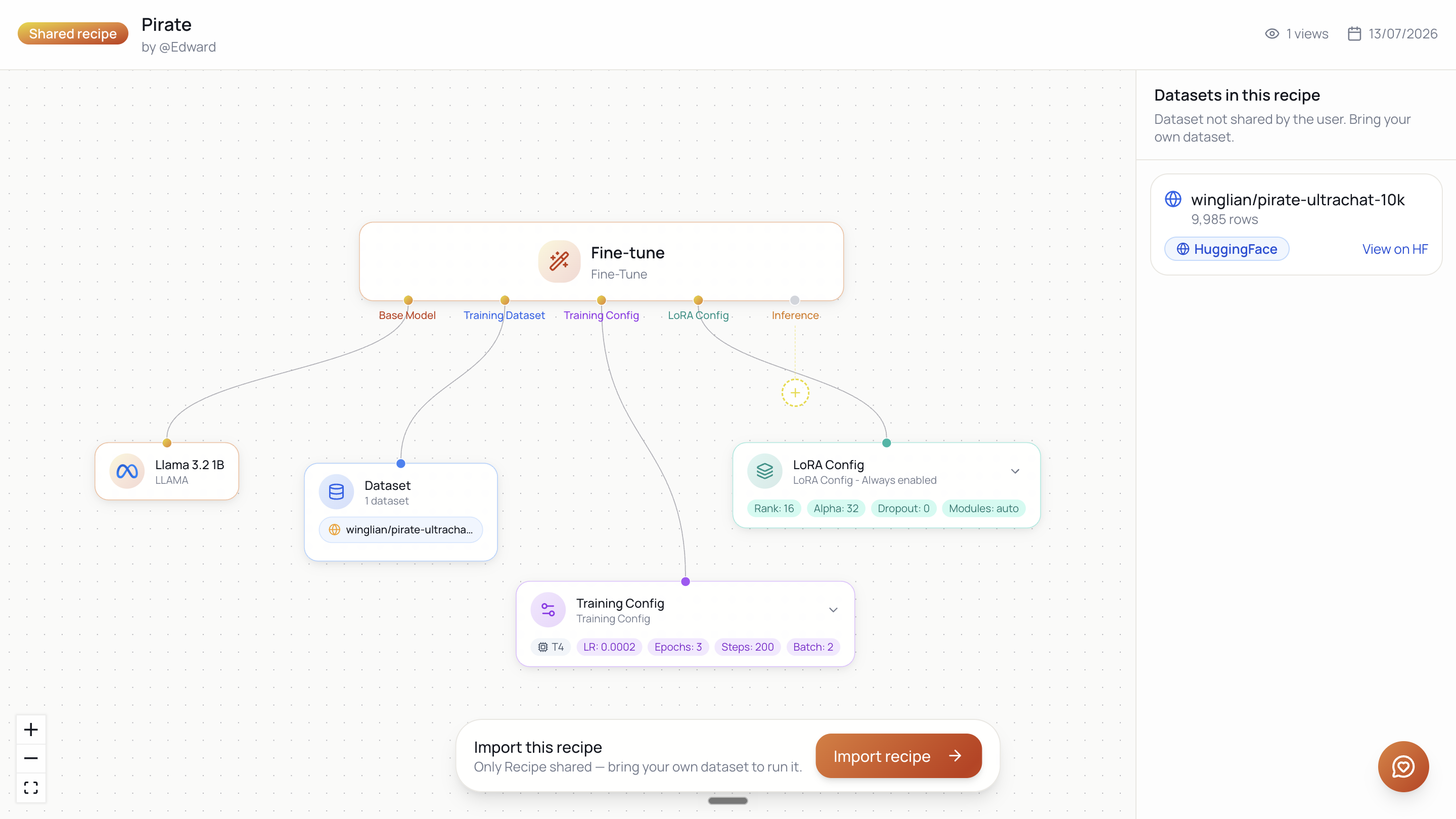Click the LoRA Config connector dot on Fine-tune
Viewport: 1456px width, 819px height.
(x=698, y=300)
